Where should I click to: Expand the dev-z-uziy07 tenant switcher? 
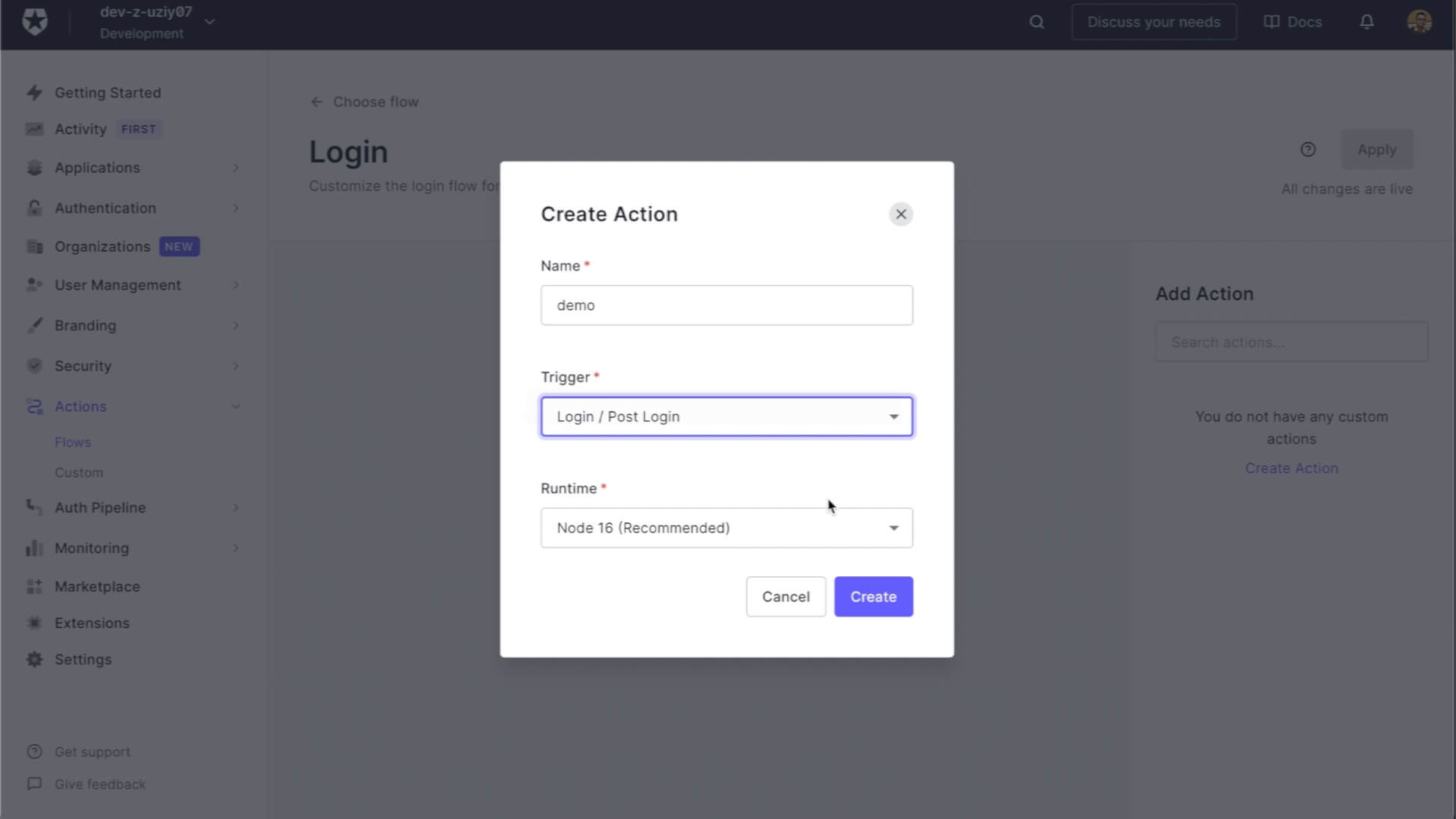click(x=209, y=22)
